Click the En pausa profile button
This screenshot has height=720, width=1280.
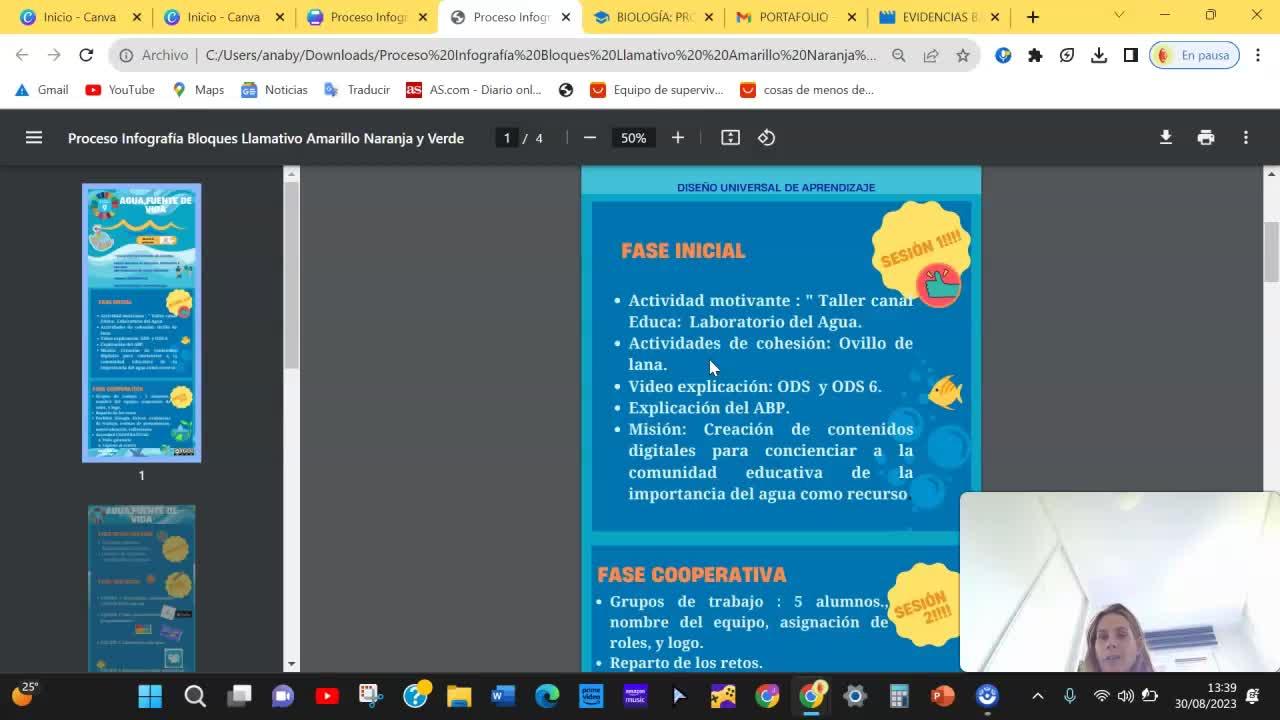(1195, 56)
